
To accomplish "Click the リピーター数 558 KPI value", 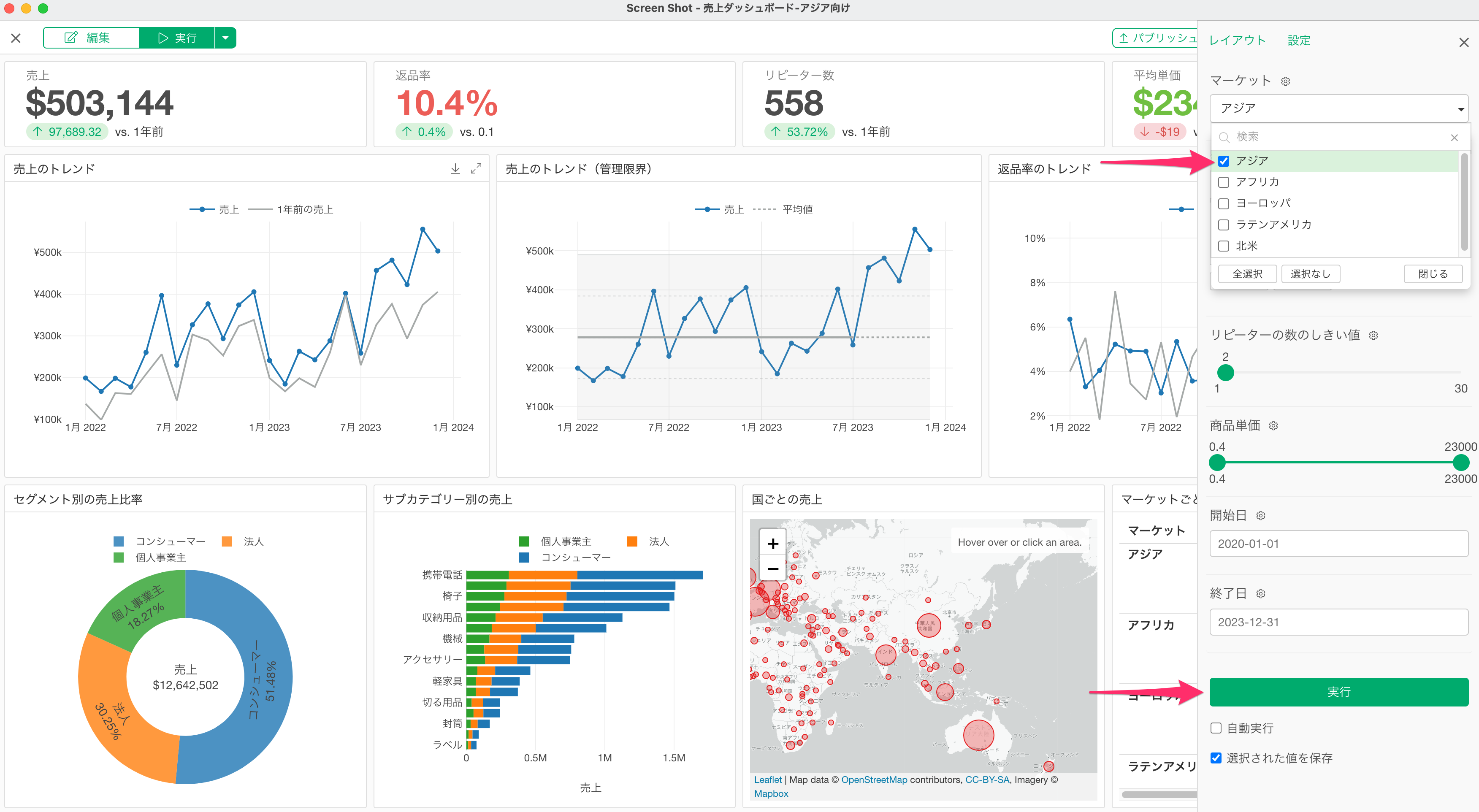I will (794, 103).
